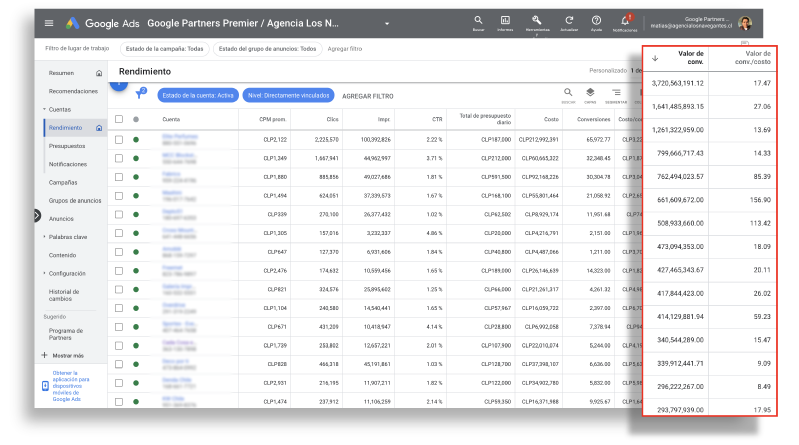This screenshot has width=799, height=445.
Task: Click conversion value 3,720,563,191.12
Action: (x=678, y=83)
